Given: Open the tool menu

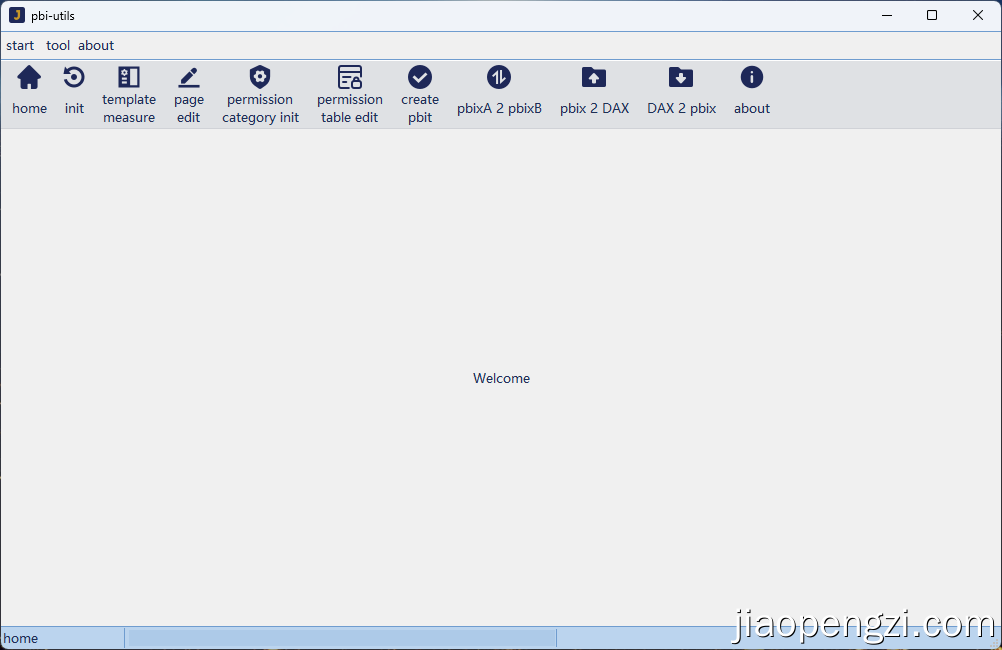Looking at the screenshot, I should click(x=58, y=46).
